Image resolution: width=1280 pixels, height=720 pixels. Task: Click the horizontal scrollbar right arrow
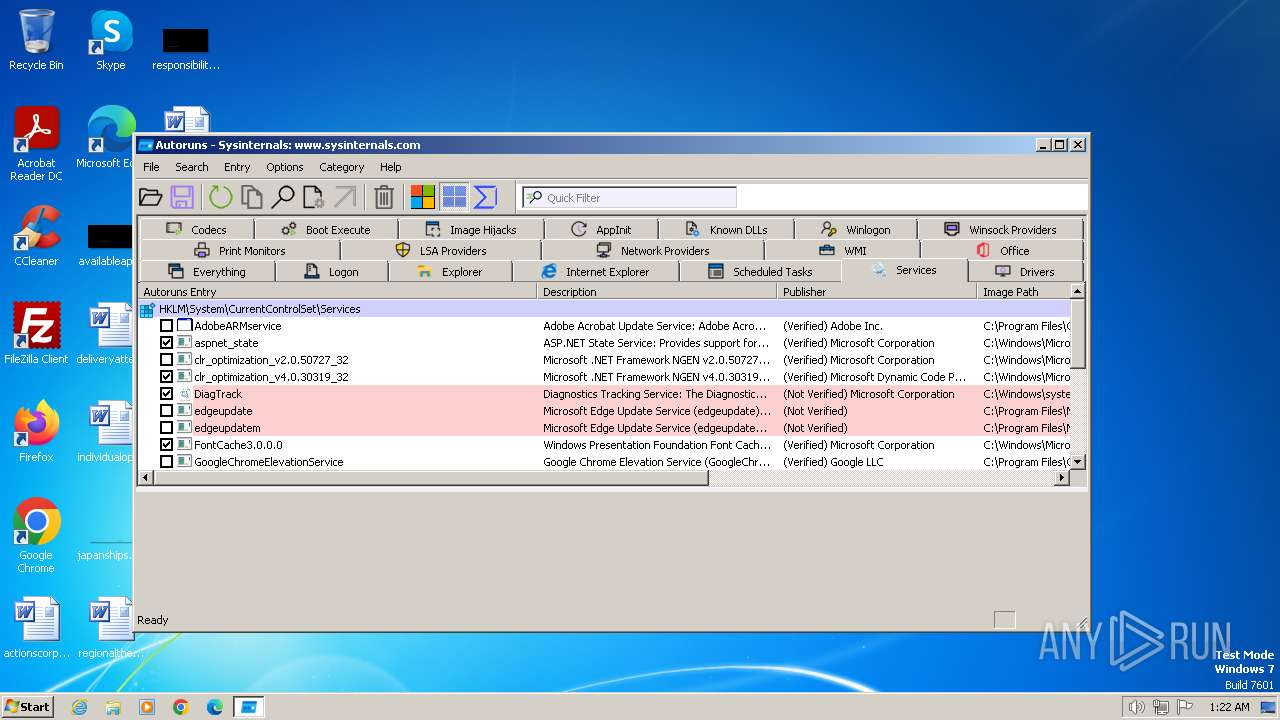[x=1062, y=478]
